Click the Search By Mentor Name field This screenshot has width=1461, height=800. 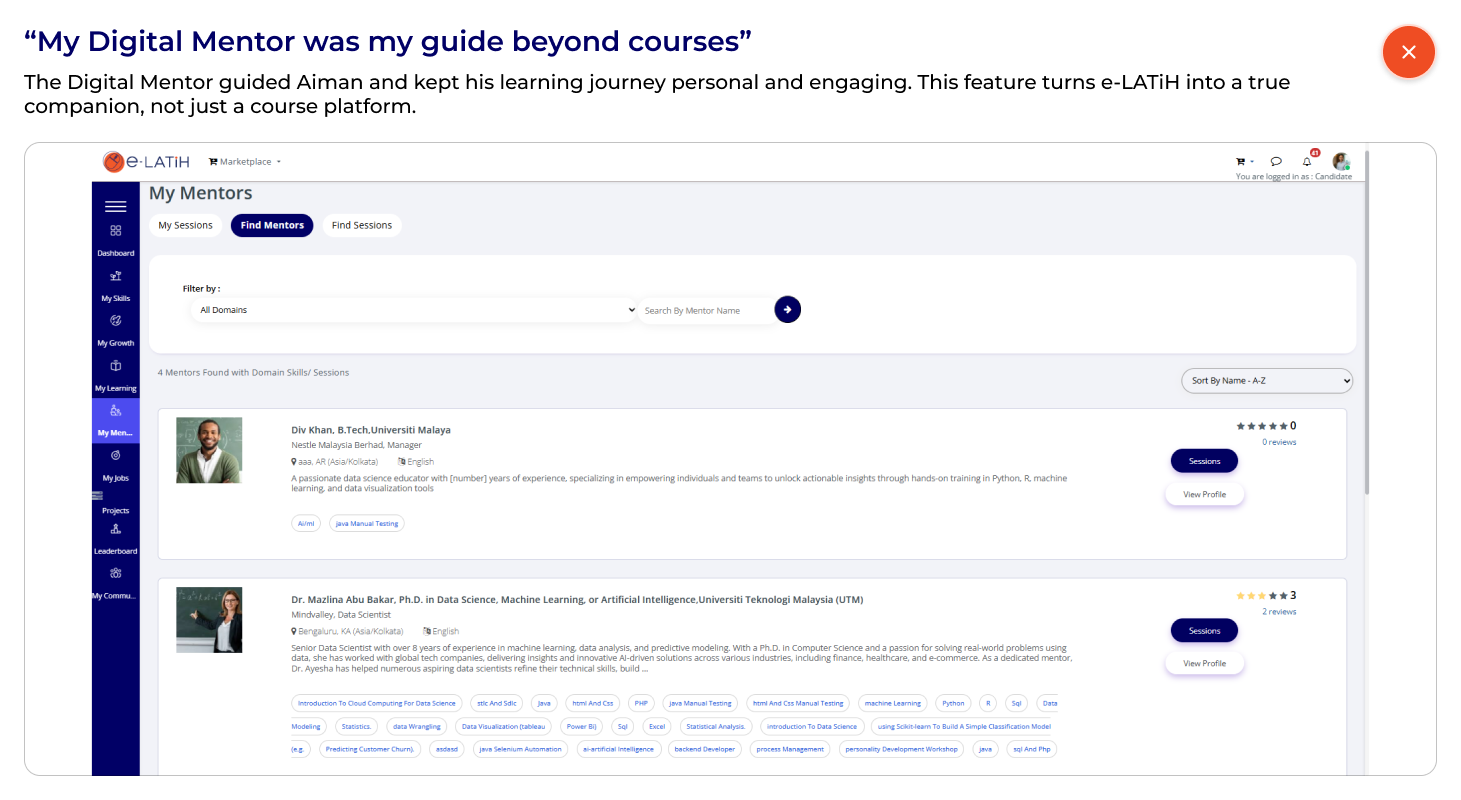(x=706, y=310)
